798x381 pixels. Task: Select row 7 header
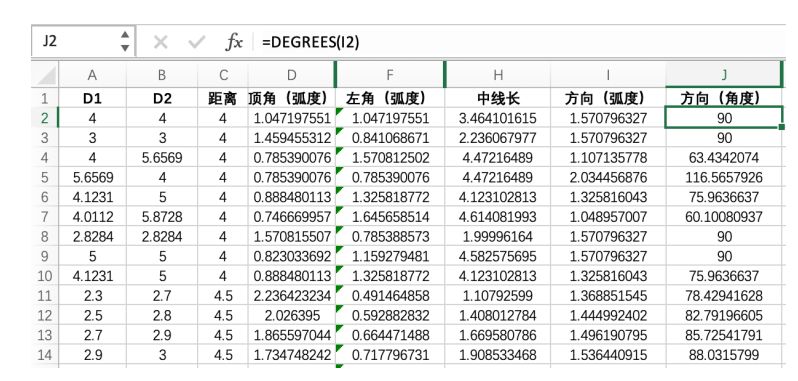pyautogui.click(x=45, y=217)
